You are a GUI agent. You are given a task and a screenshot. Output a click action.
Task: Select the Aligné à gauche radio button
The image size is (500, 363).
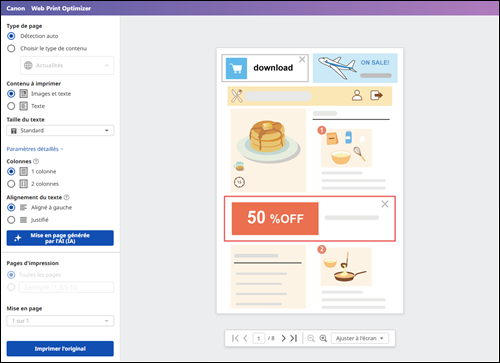point(11,207)
